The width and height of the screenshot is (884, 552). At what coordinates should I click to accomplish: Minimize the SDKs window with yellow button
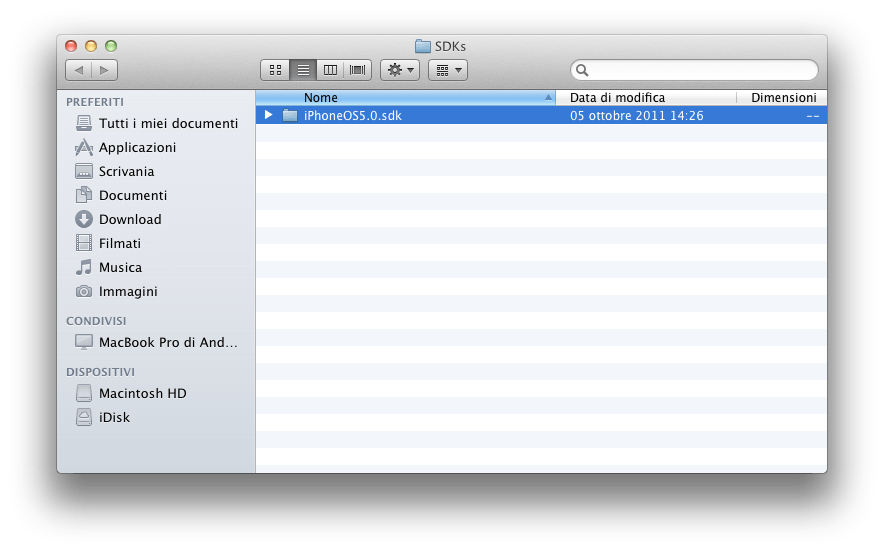(x=91, y=46)
